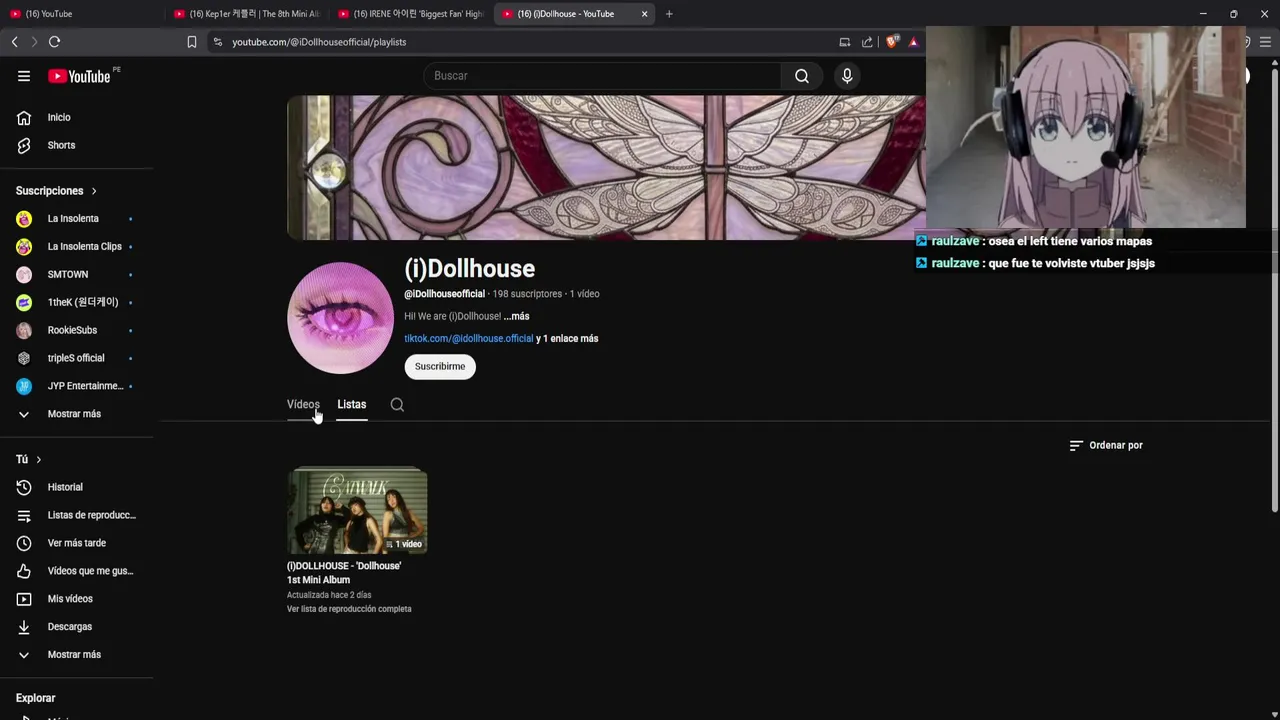Switch to the Vídeos channel tab

pos(303,405)
